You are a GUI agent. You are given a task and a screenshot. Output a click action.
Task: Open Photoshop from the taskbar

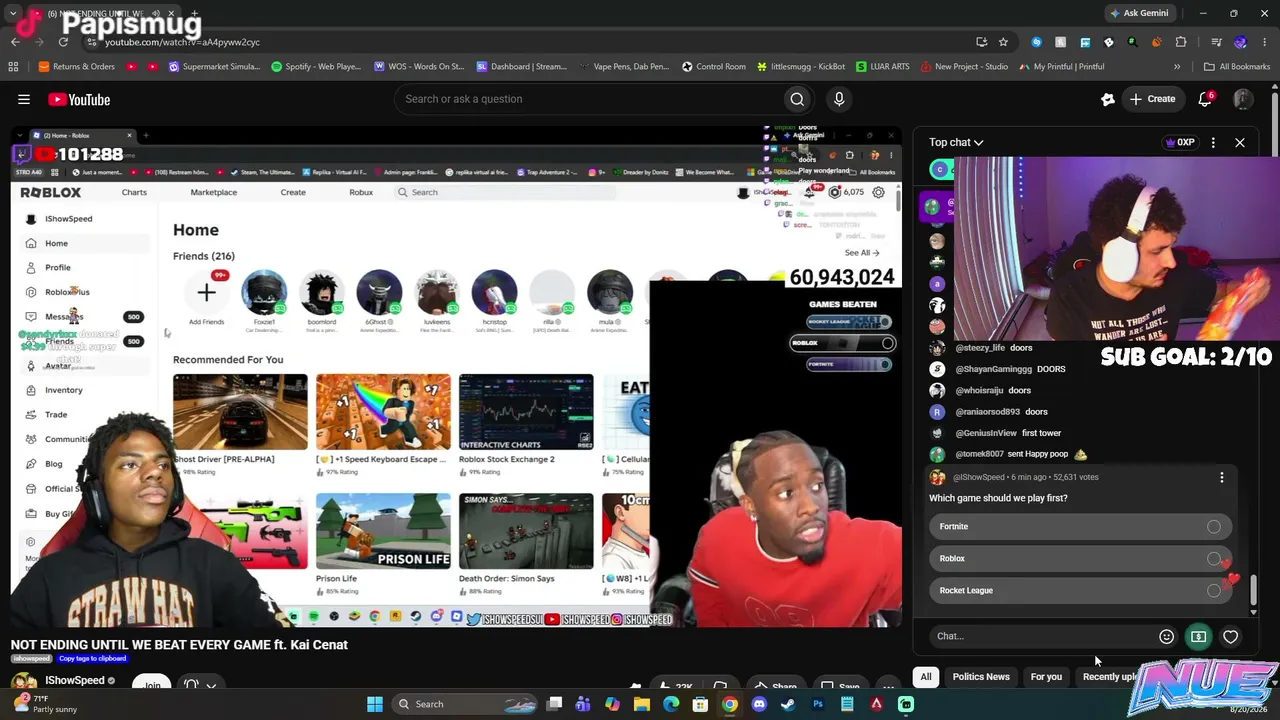click(x=818, y=704)
